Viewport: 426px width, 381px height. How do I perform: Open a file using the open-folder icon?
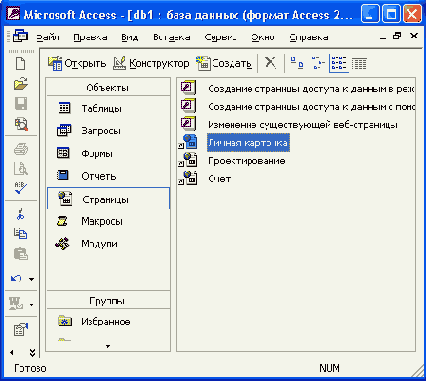point(21,83)
